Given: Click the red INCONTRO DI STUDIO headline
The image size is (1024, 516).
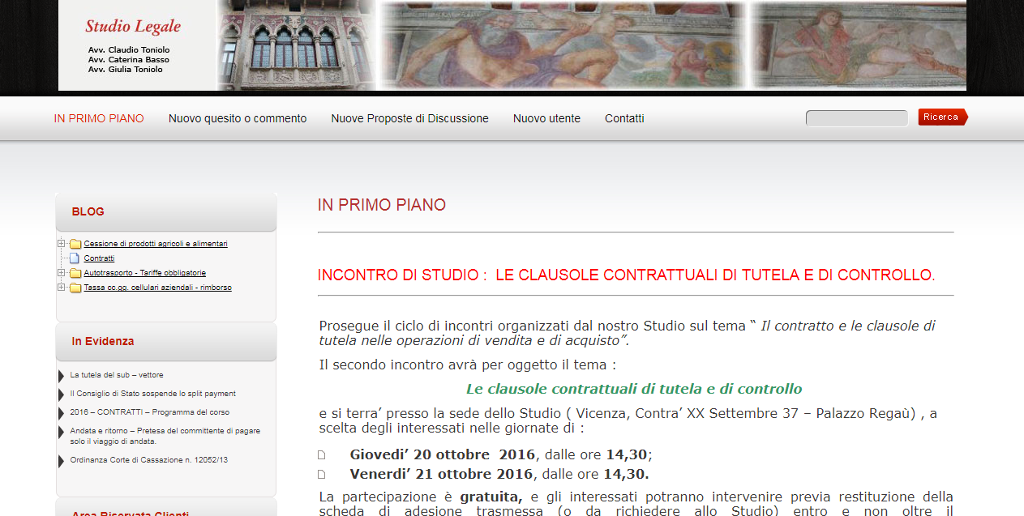Looking at the screenshot, I should click(626, 275).
